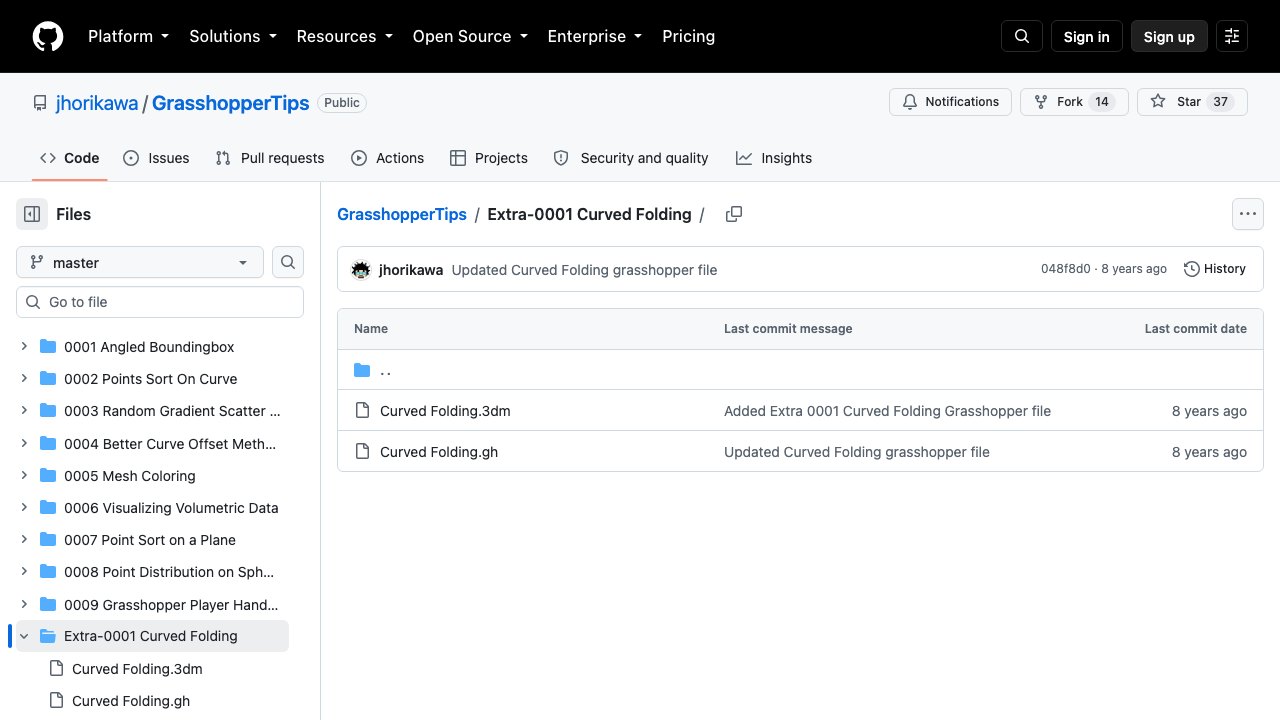Open the GitHub homepage logo
The image size is (1280, 720).
tap(48, 36)
